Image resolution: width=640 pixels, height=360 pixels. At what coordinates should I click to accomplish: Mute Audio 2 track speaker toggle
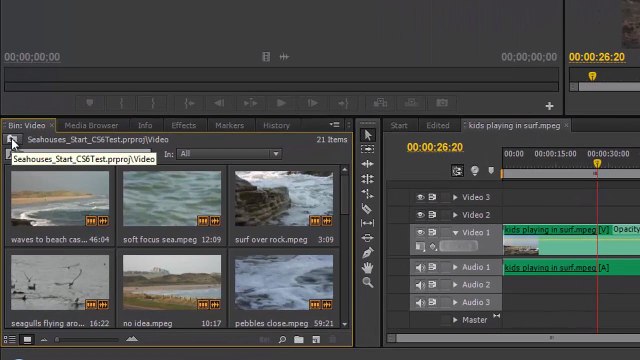click(420, 285)
